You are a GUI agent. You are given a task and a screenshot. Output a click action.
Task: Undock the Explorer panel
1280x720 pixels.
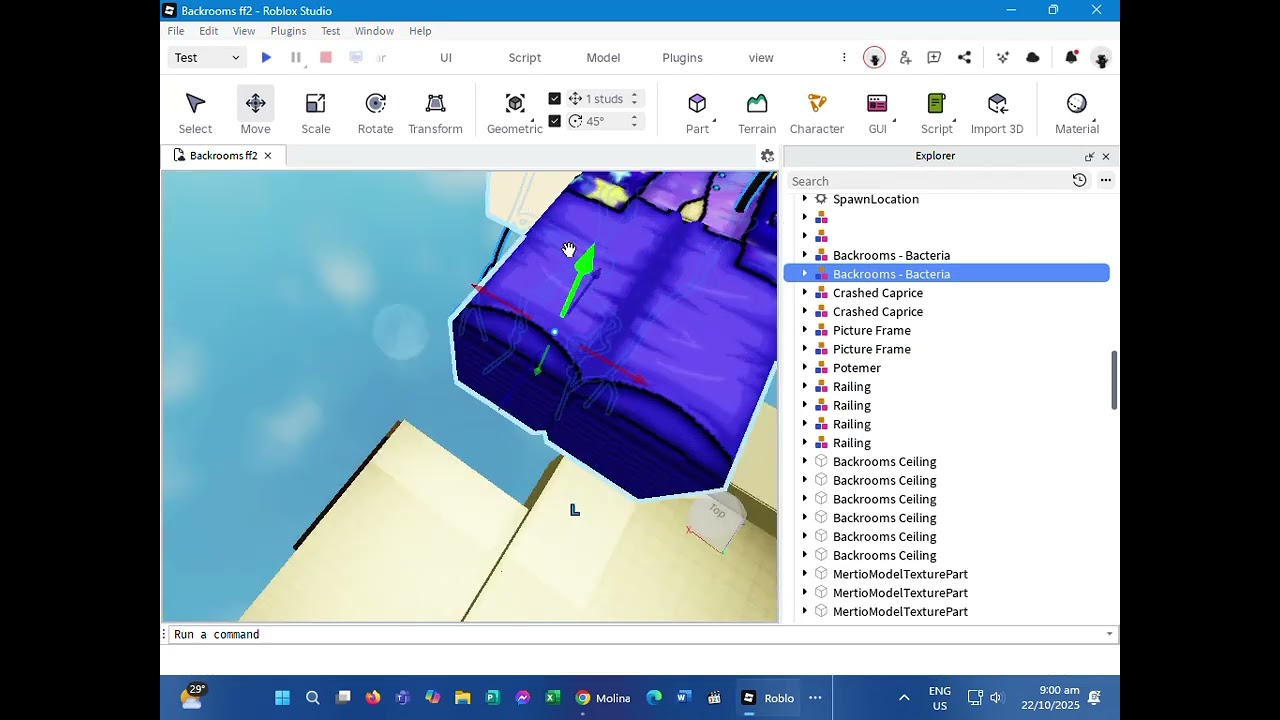click(x=1089, y=157)
